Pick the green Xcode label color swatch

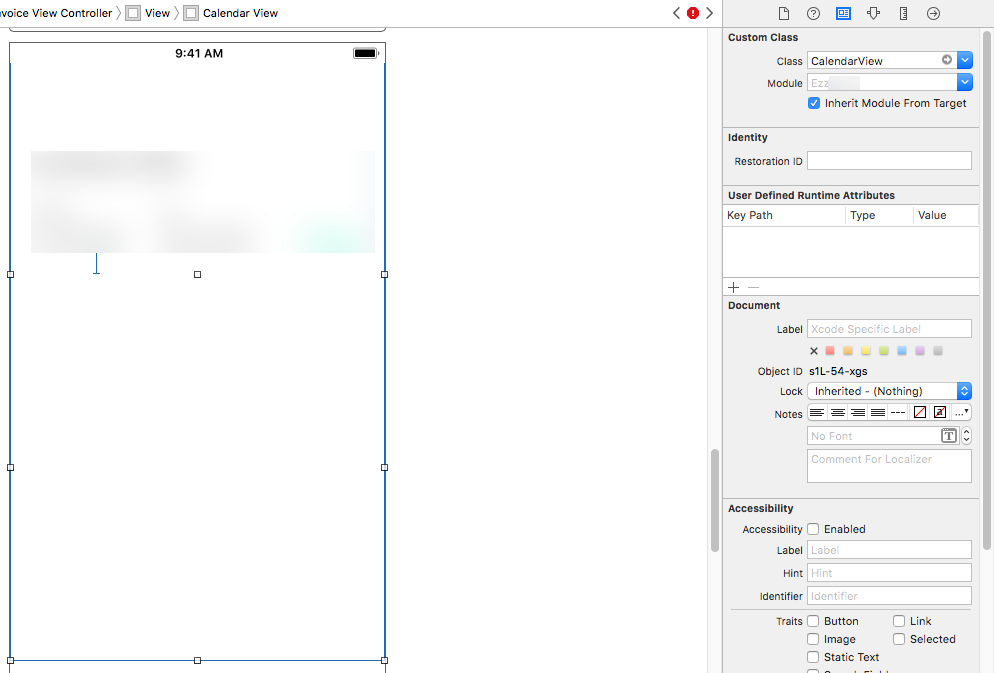tap(884, 350)
